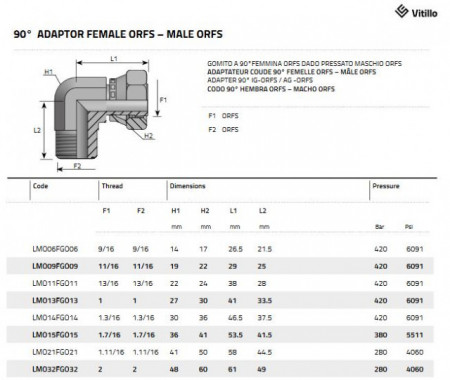Click the F1 ORFS legend entry
The height and width of the screenshot is (380, 450).
223,116
